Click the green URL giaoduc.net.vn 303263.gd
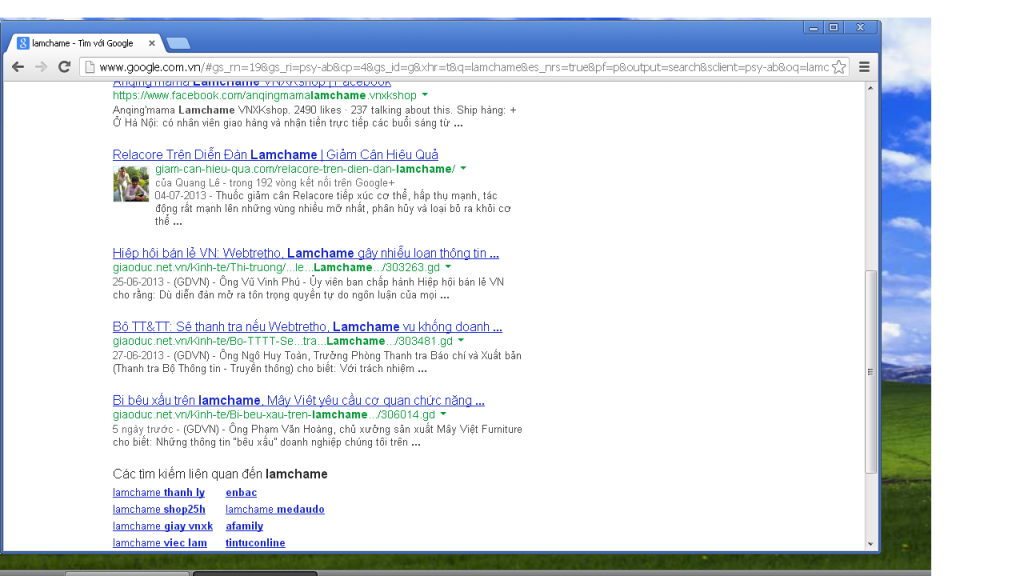The height and width of the screenshot is (576, 1024). pos(276,268)
